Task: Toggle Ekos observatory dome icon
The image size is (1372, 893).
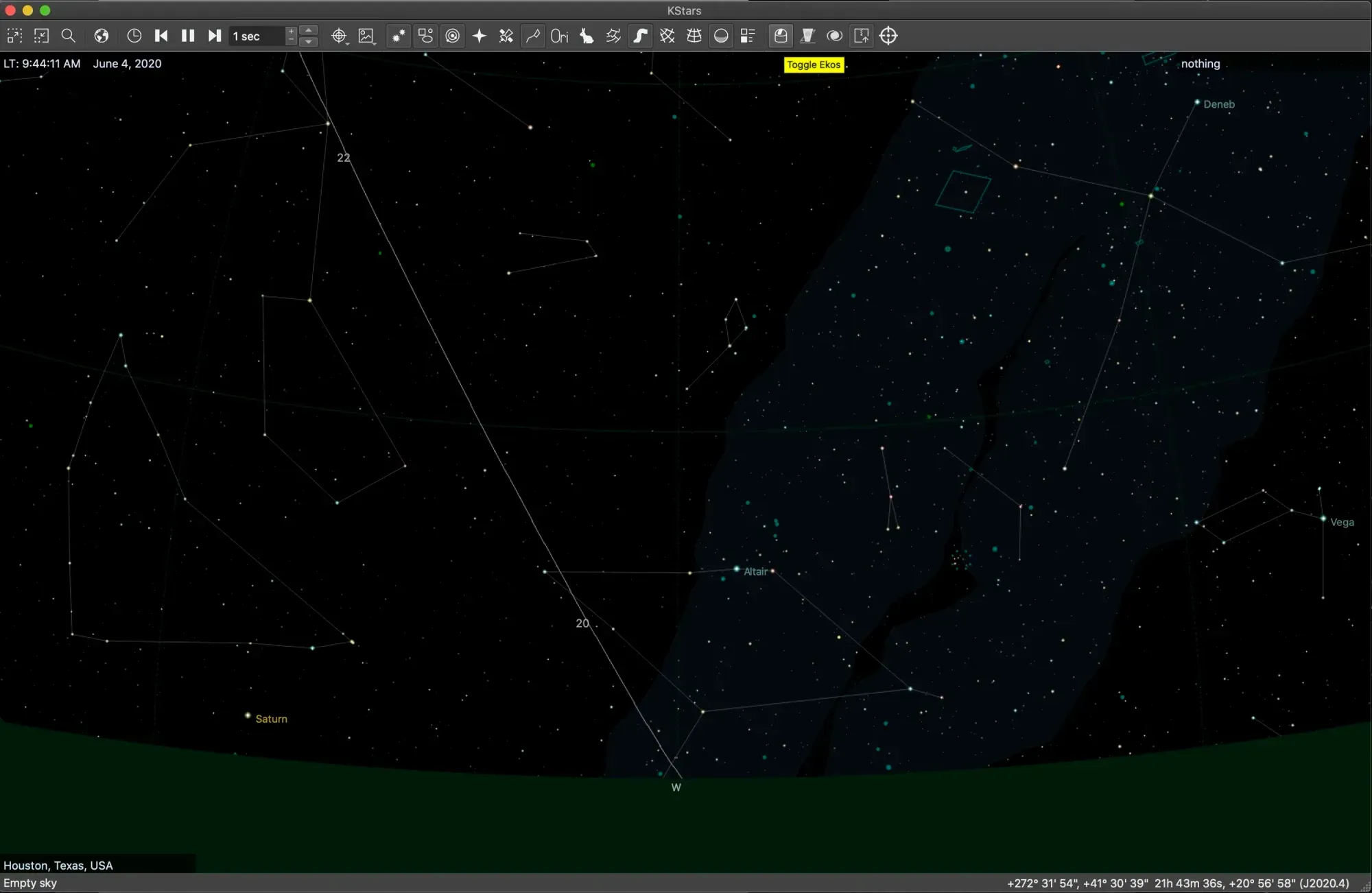Action: point(781,36)
